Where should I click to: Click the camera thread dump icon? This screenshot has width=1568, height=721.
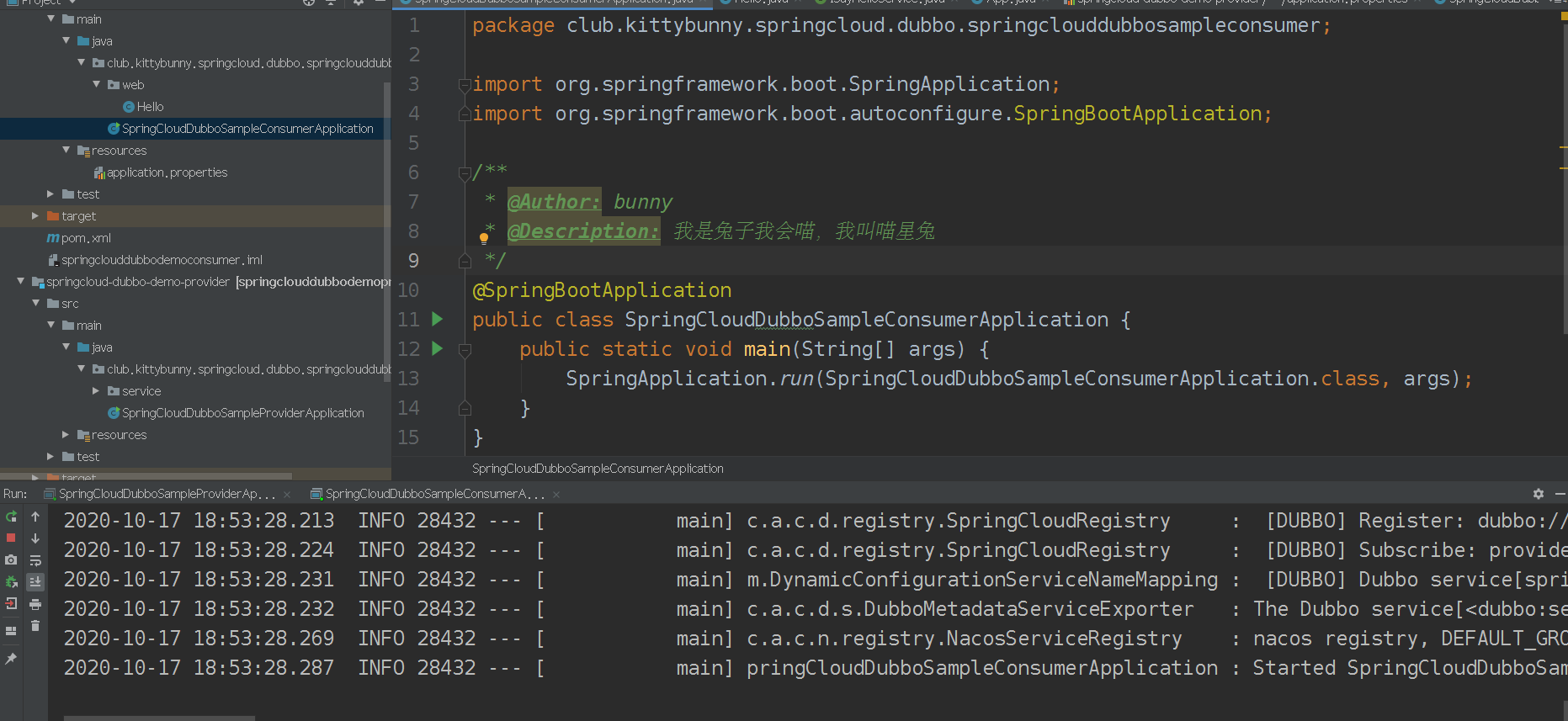click(x=11, y=559)
